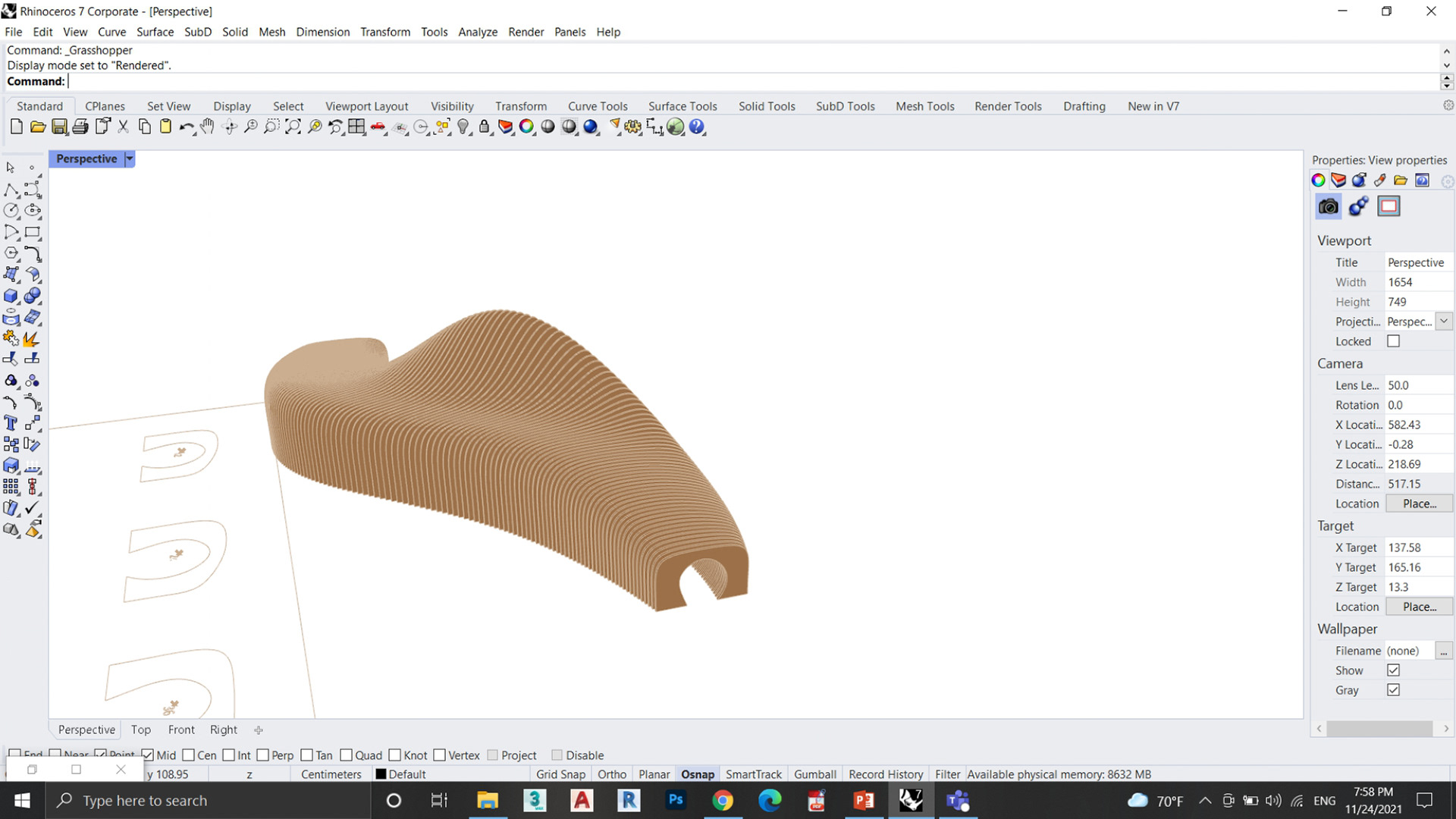The height and width of the screenshot is (819, 1456).
Task: Select the Polyline tool in left sidebar
Action: 10,191
